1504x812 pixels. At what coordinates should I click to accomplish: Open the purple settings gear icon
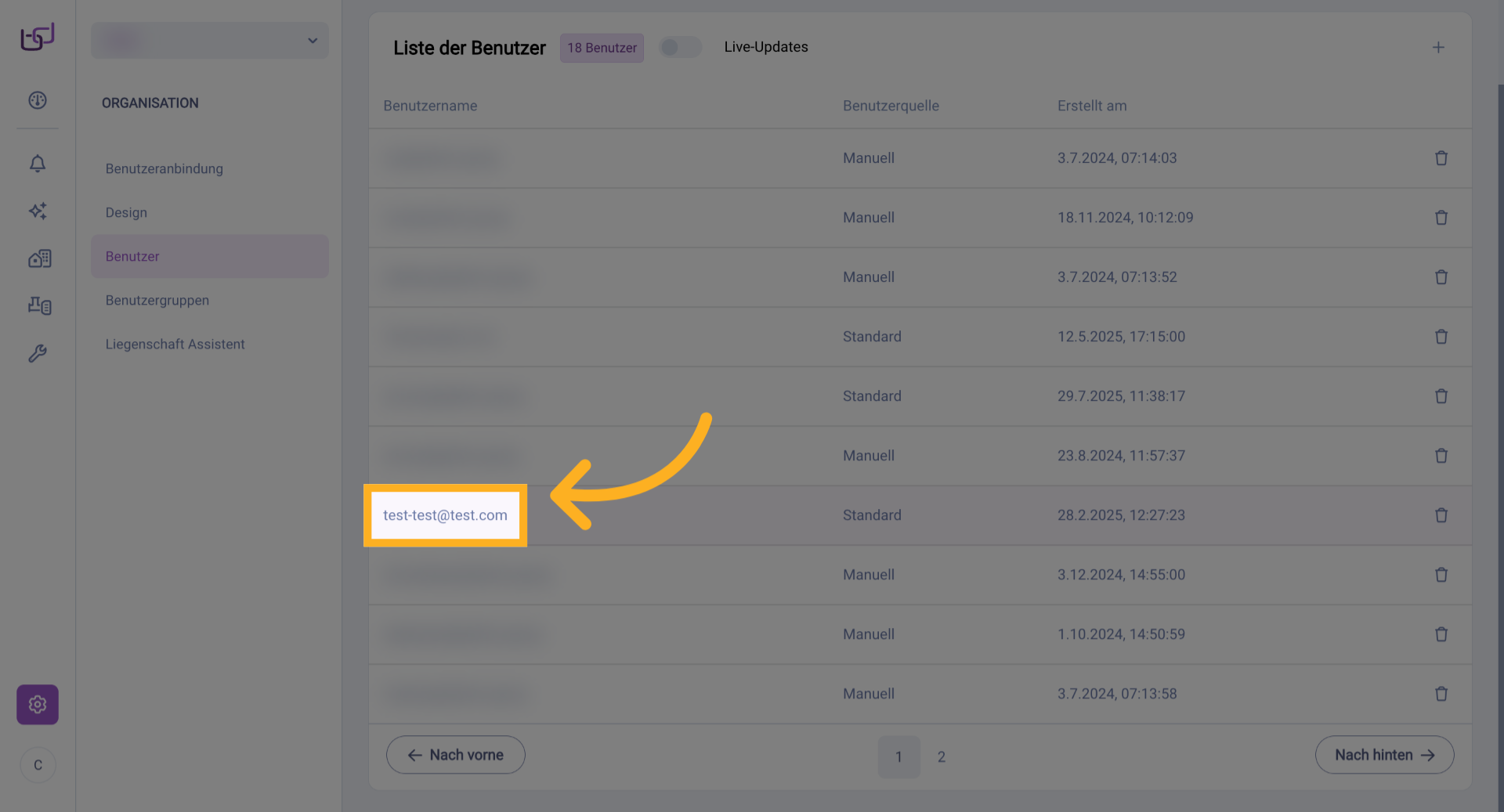pyautogui.click(x=38, y=705)
